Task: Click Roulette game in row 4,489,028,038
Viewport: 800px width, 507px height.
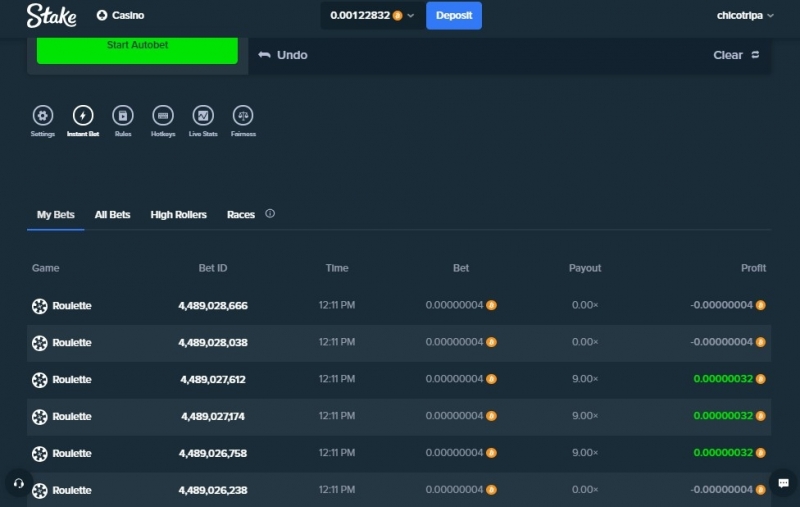Action: point(62,343)
